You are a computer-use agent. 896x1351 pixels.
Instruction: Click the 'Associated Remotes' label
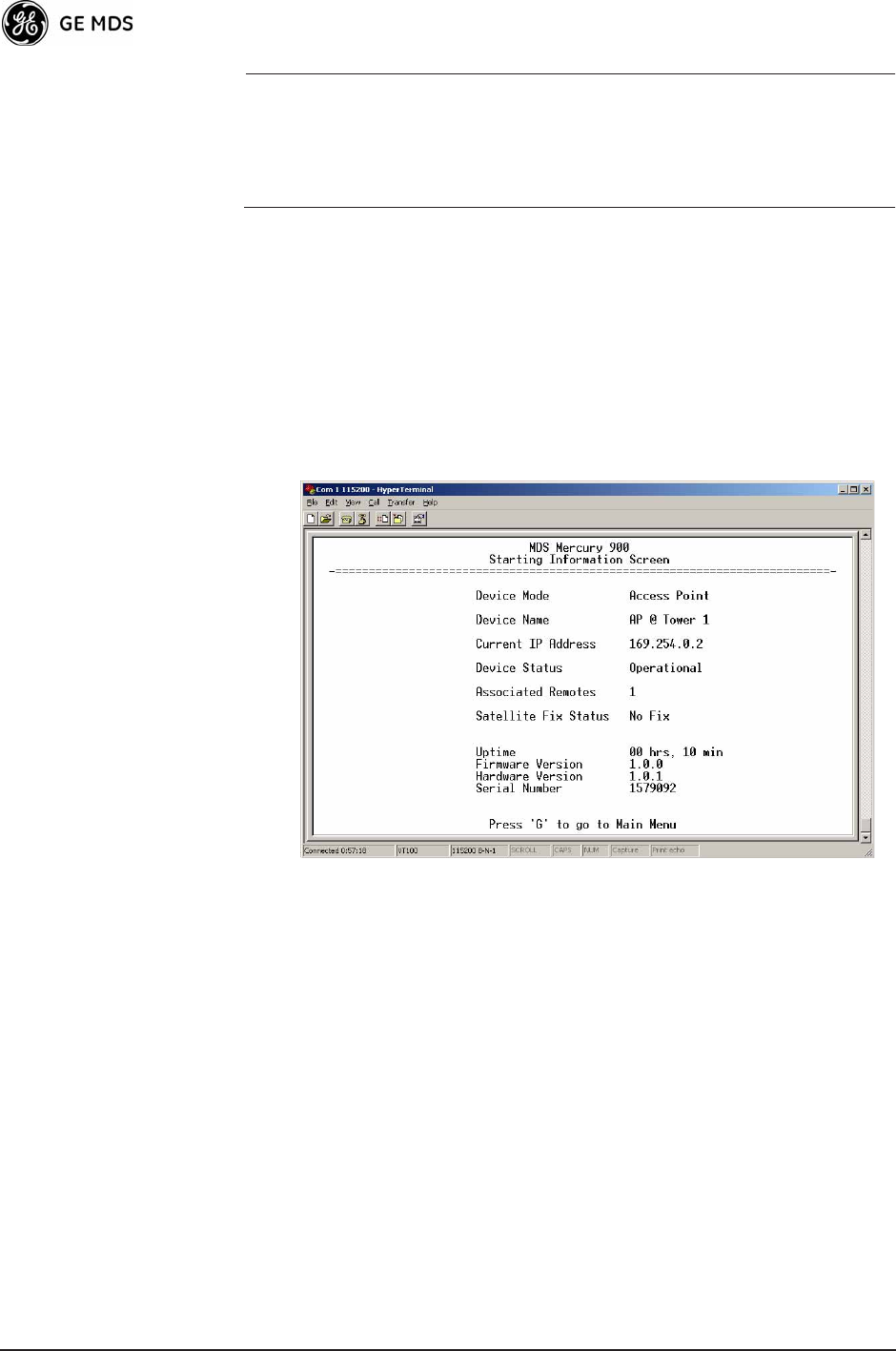pos(536,692)
